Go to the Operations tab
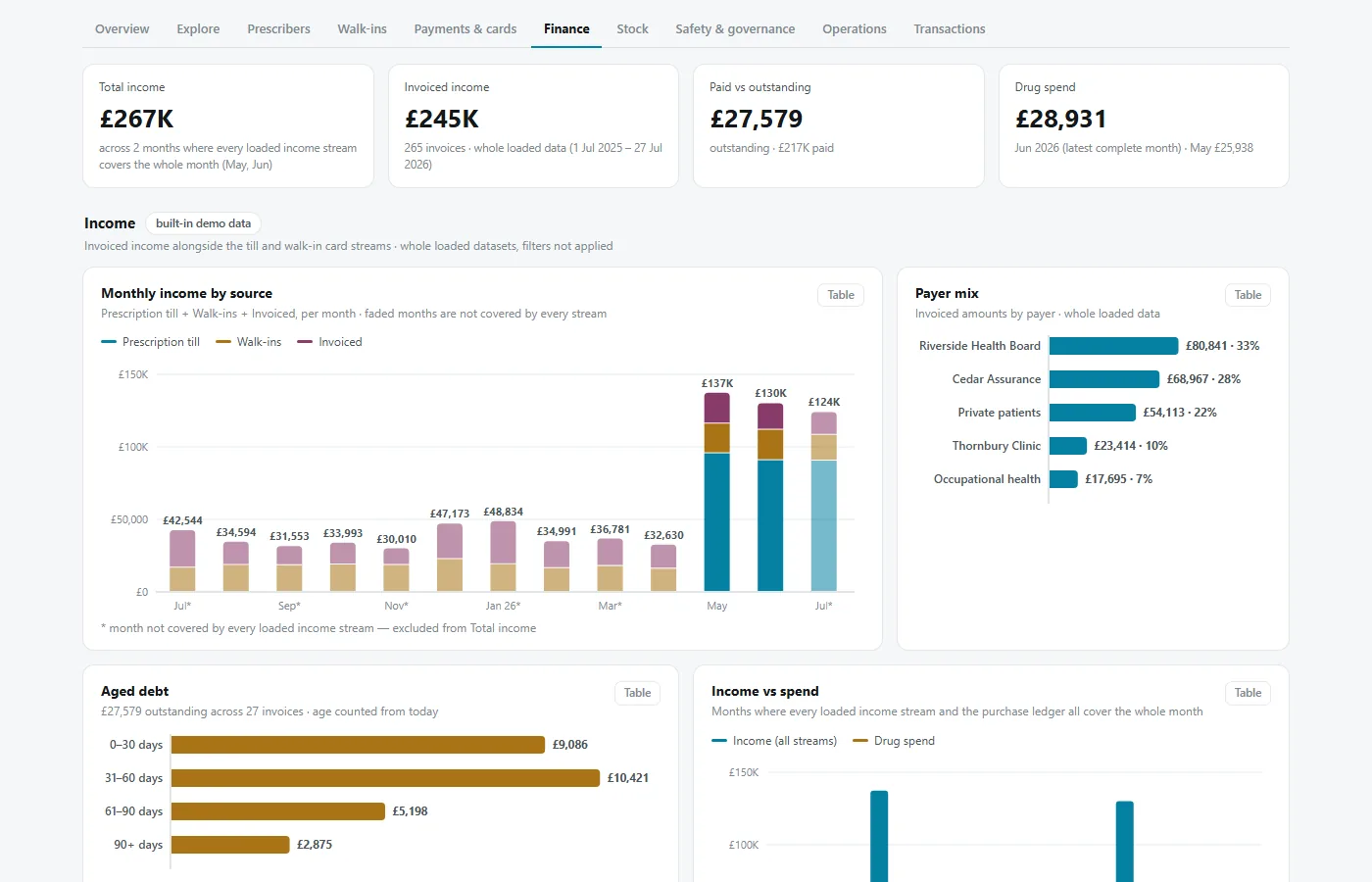The height and width of the screenshot is (882, 1372). pos(855,28)
